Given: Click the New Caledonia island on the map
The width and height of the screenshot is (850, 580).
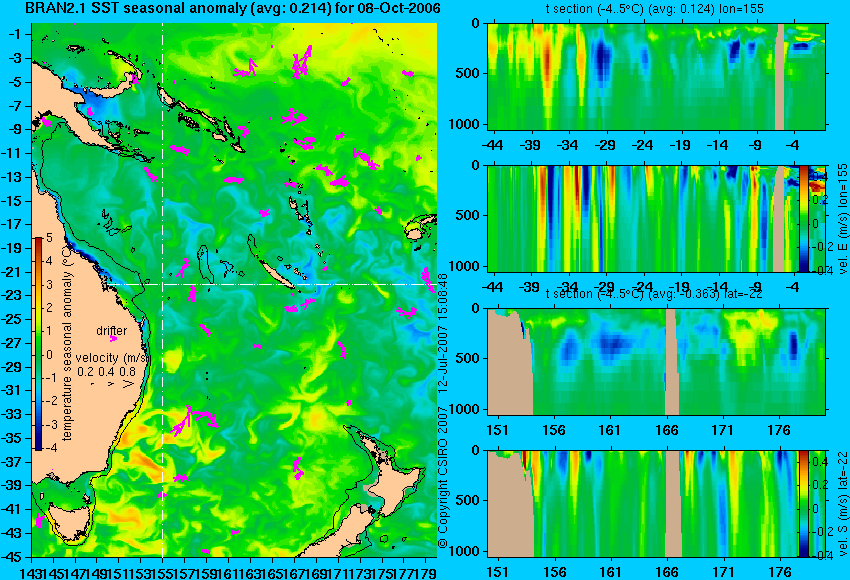Looking at the screenshot, I should click(x=275, y=274).
